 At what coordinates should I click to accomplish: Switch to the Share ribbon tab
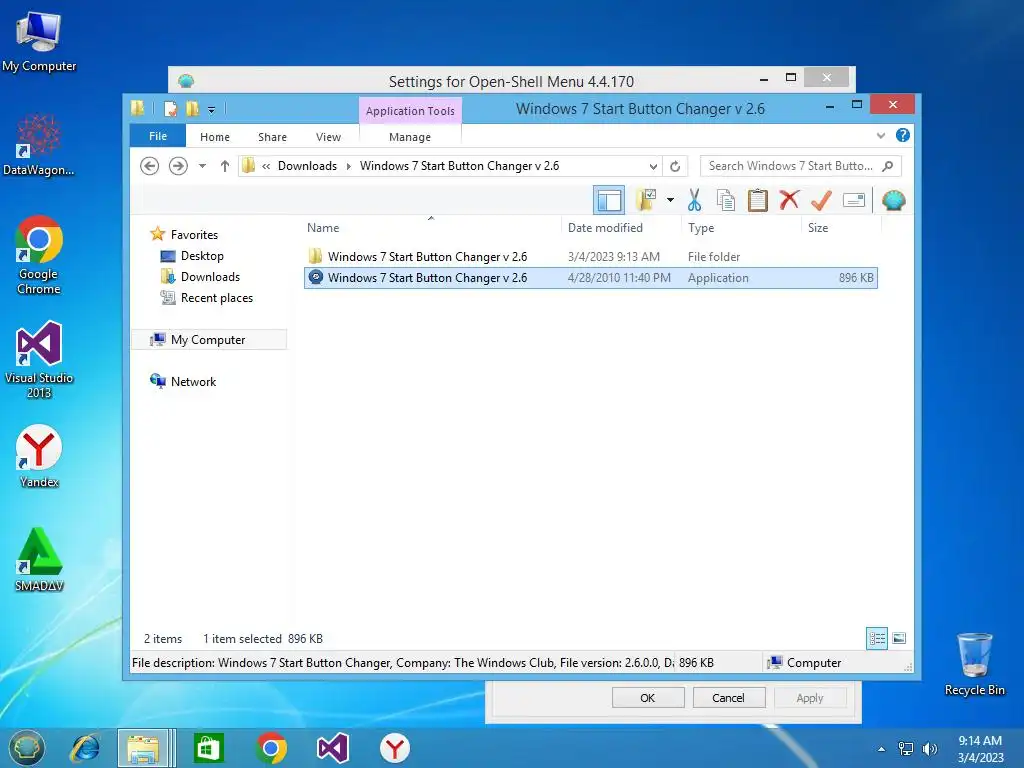click(x=272, y=137)
